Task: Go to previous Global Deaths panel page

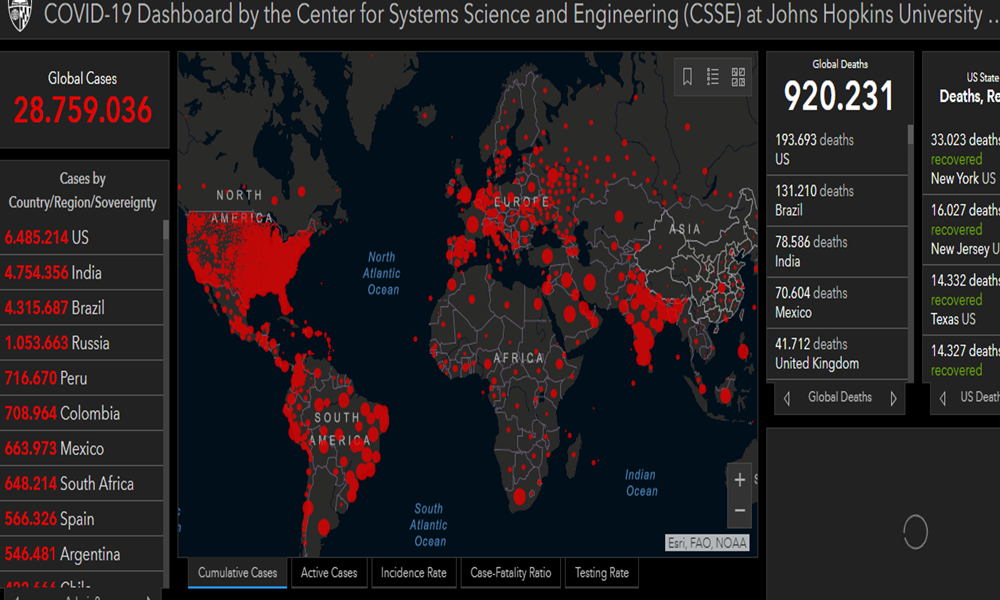Action: pyautogui.click(x=787, y=398)
